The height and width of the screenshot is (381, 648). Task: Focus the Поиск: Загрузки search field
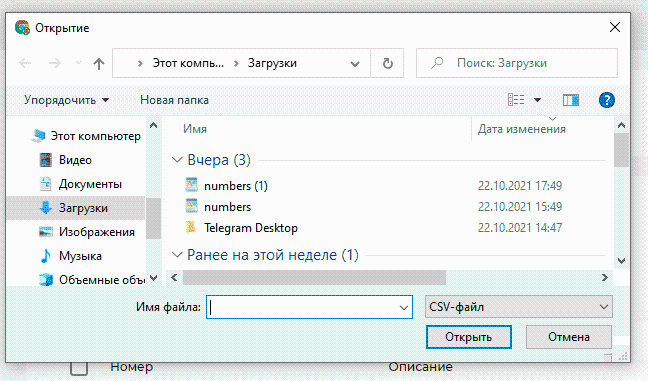tap(517, 63)
